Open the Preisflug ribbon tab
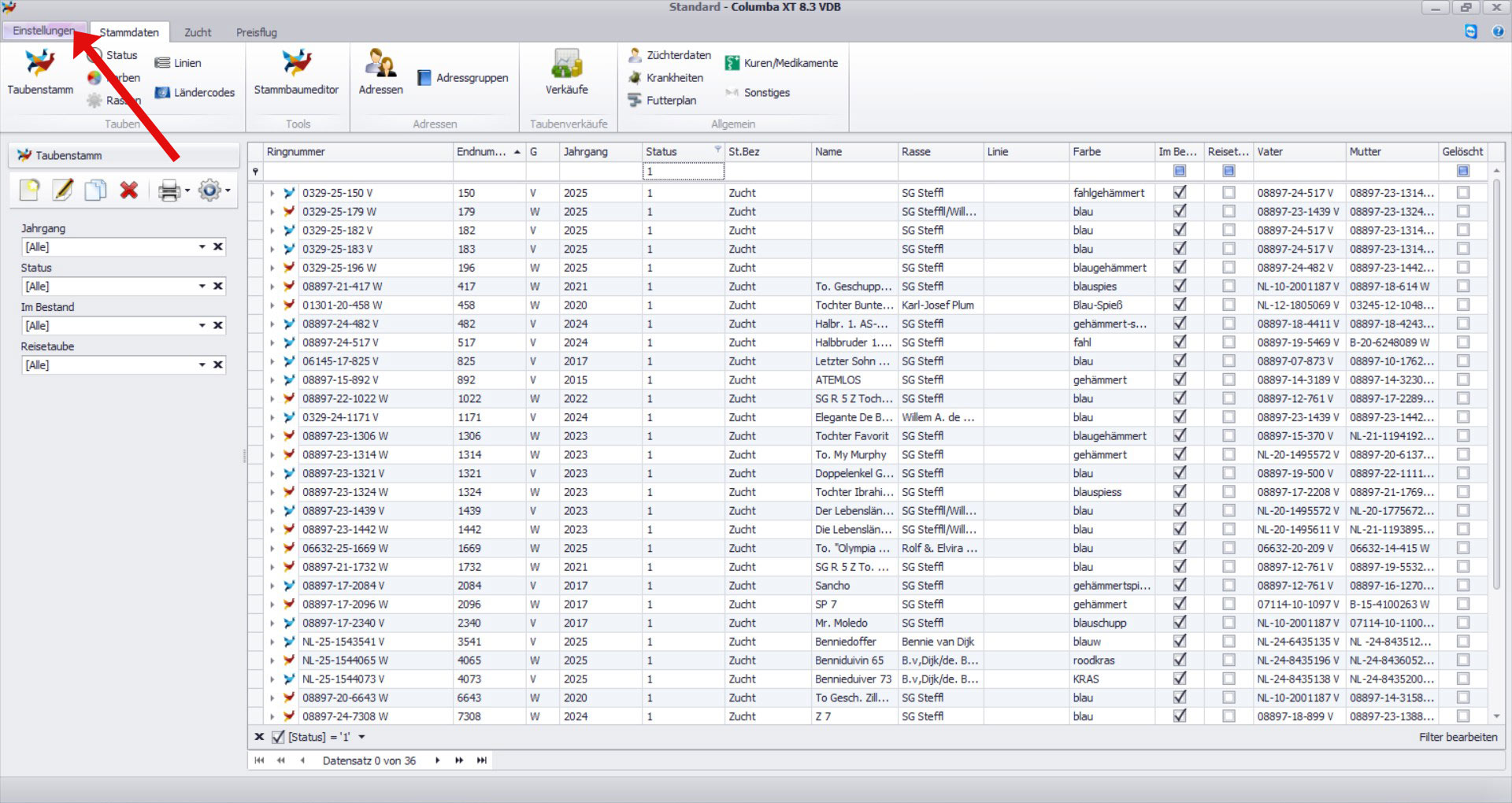The image size is (1512, 803). tap(256, 32)
